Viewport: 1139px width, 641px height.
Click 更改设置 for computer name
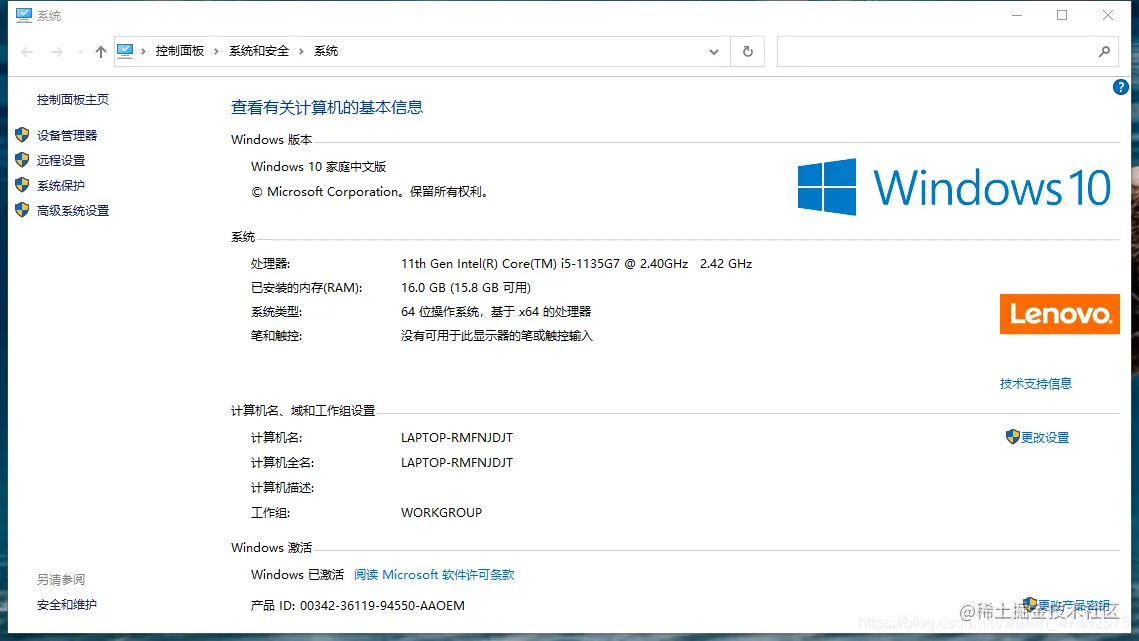pyautogui.click(x=1045, y=438)
